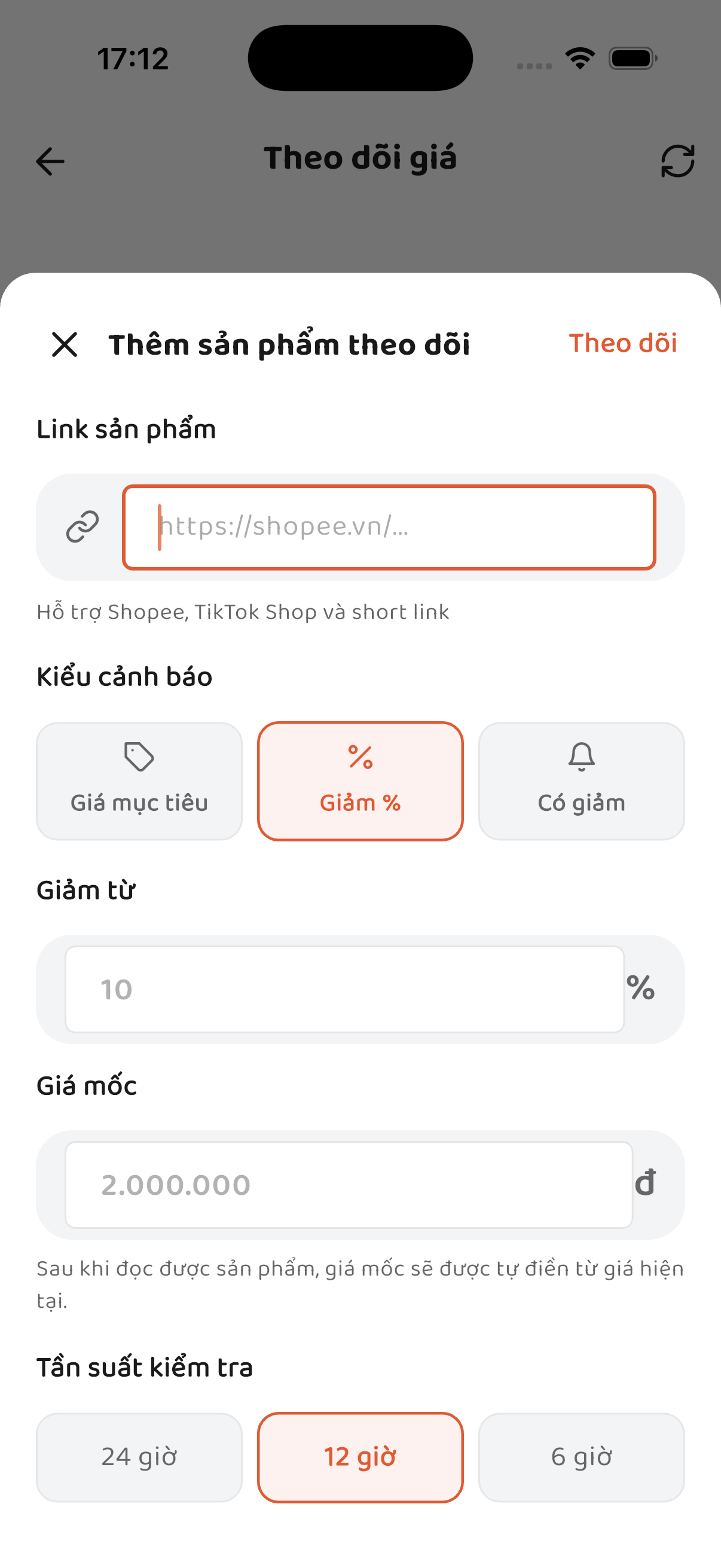This screenshot has height=1568, width=721.
Task: Tap the percent icon in Giảm % card
Action: tap(360, 756)
